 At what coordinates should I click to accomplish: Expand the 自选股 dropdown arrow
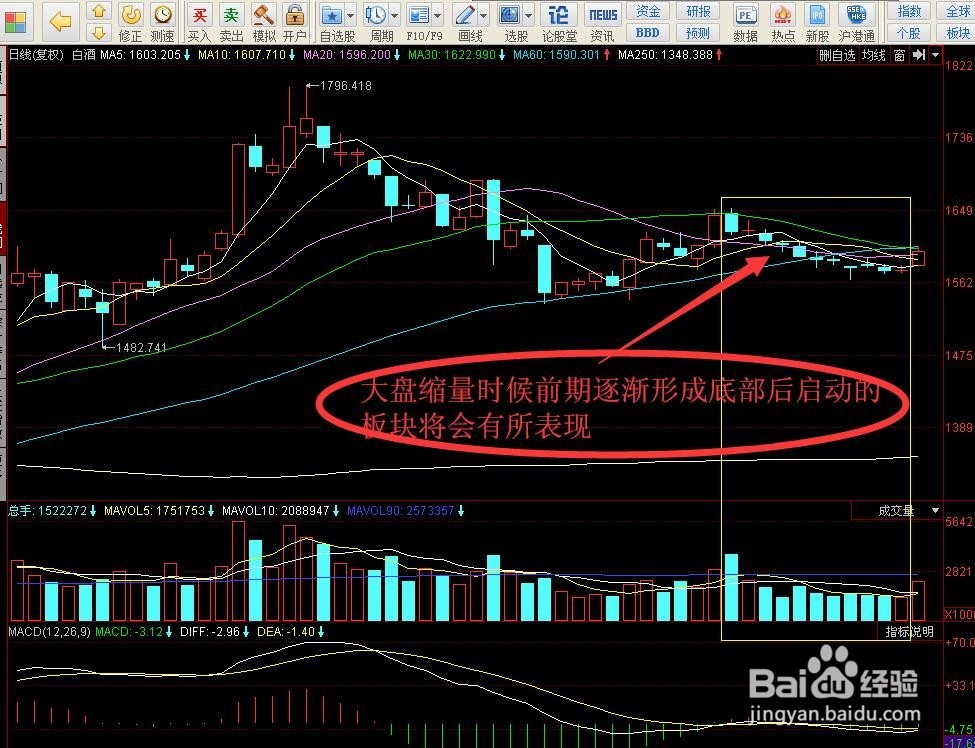pos(351,15)
